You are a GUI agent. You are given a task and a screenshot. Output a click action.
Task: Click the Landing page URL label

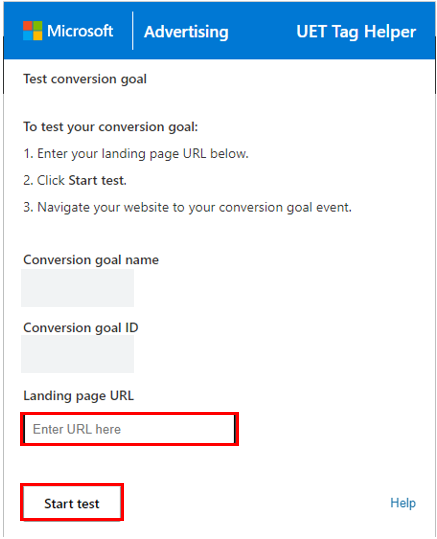tap(78, 396)
